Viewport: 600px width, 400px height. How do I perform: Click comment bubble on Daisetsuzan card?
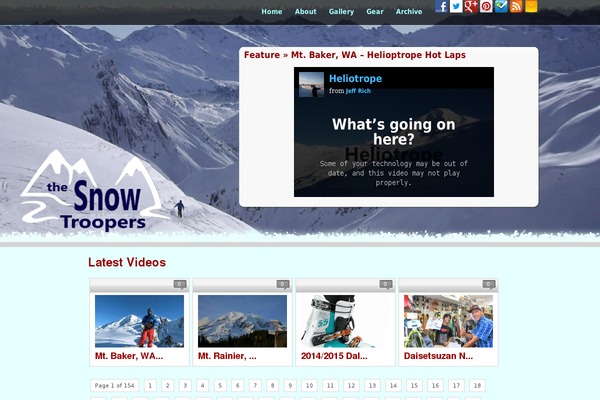click(x=489, y=284)
